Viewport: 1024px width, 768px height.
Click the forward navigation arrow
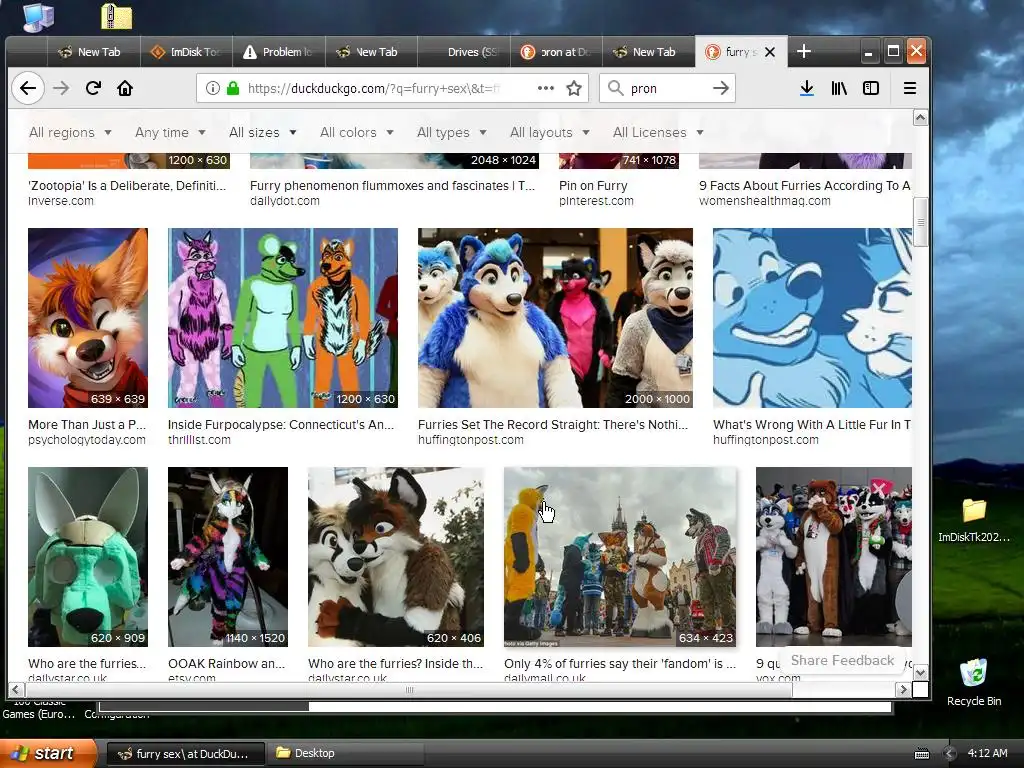click(61, 88)
